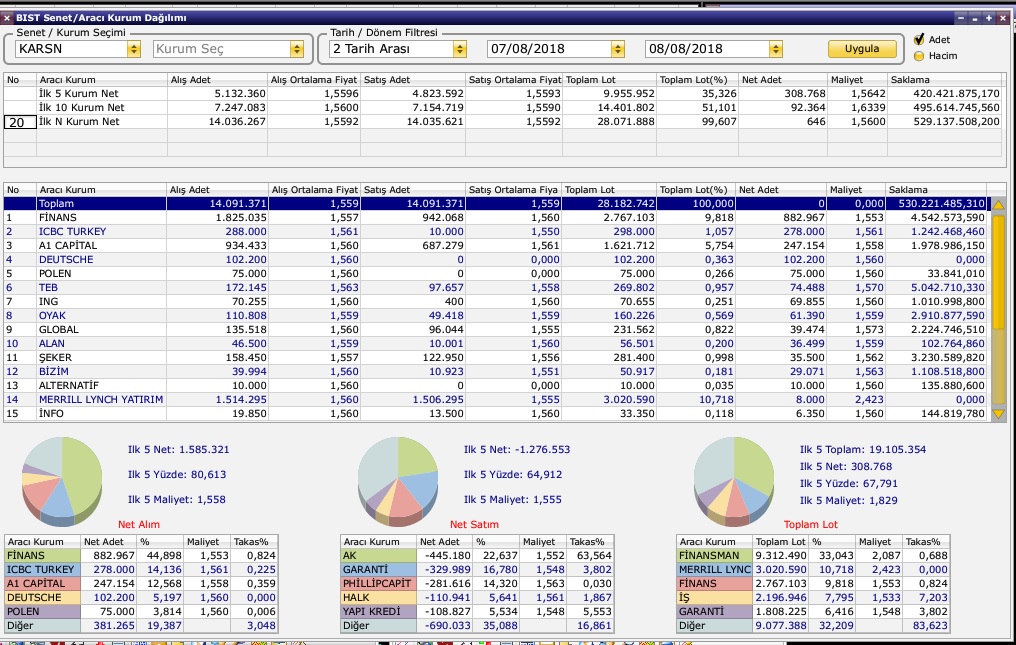1016x645 pixels.
Task: Click the İlk 5 Kurum Net summary row
Action: pyautogui.click(x=502, y=93)
